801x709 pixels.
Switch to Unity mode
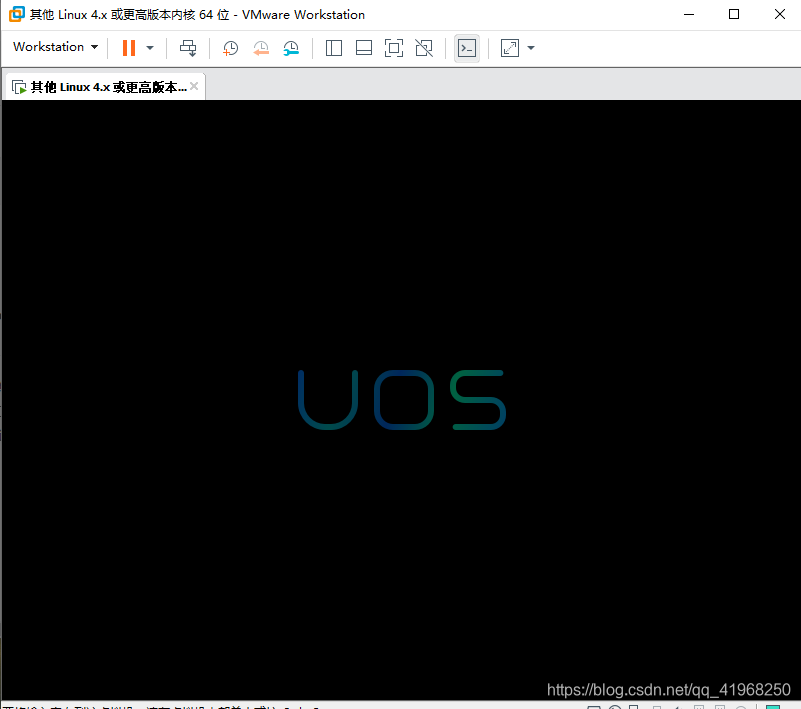click(424, 48)
